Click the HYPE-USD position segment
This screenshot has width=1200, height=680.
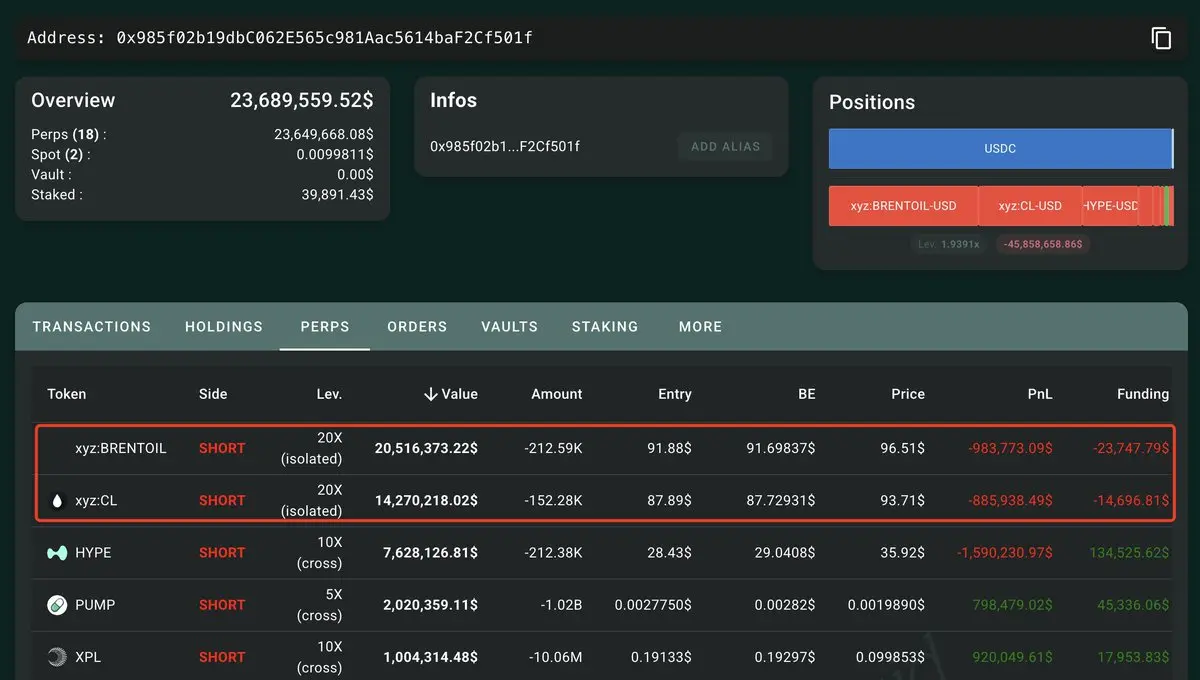point(1110,206)
